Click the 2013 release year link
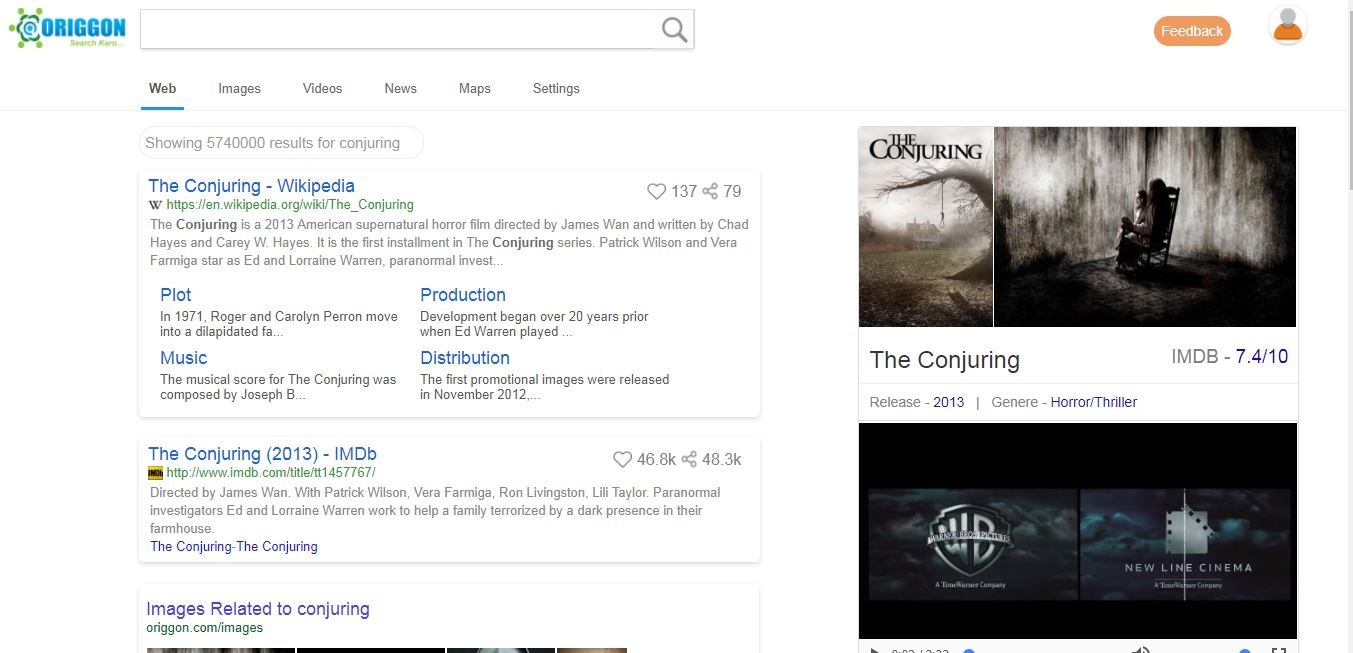The image size is (1353, 653). (949, 402)
